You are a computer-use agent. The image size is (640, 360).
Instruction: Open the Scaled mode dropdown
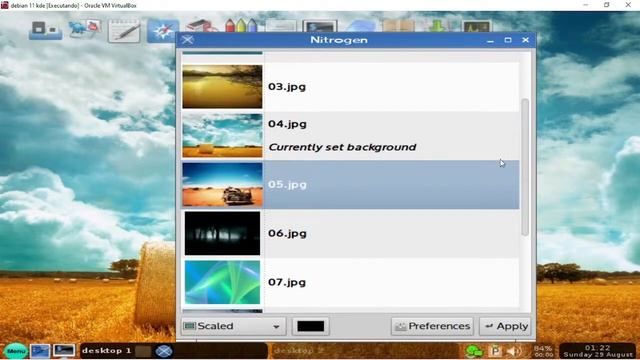pos(233,326)
